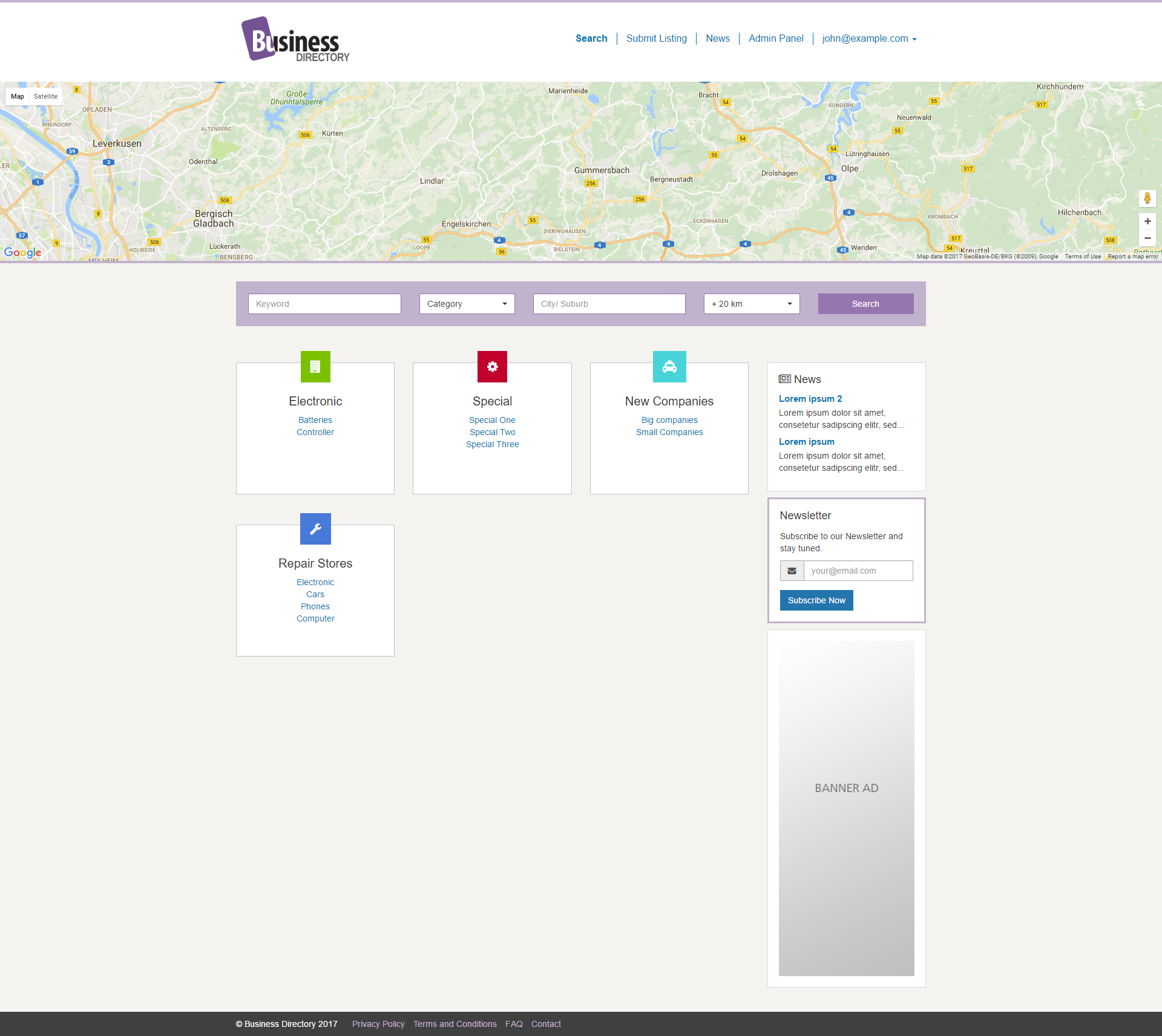Click the purple Search button
1162x1036 pixels.
[x=865, y=304]
